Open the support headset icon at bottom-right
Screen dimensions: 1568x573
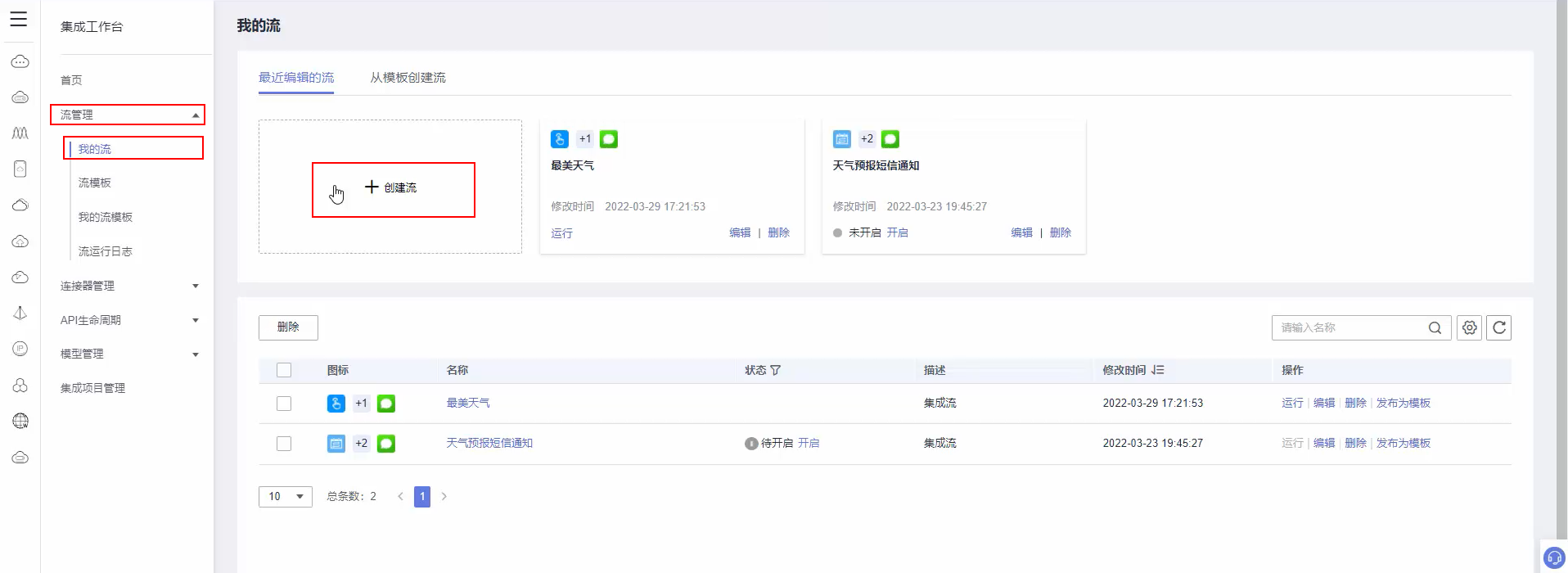pos(1553,558)
